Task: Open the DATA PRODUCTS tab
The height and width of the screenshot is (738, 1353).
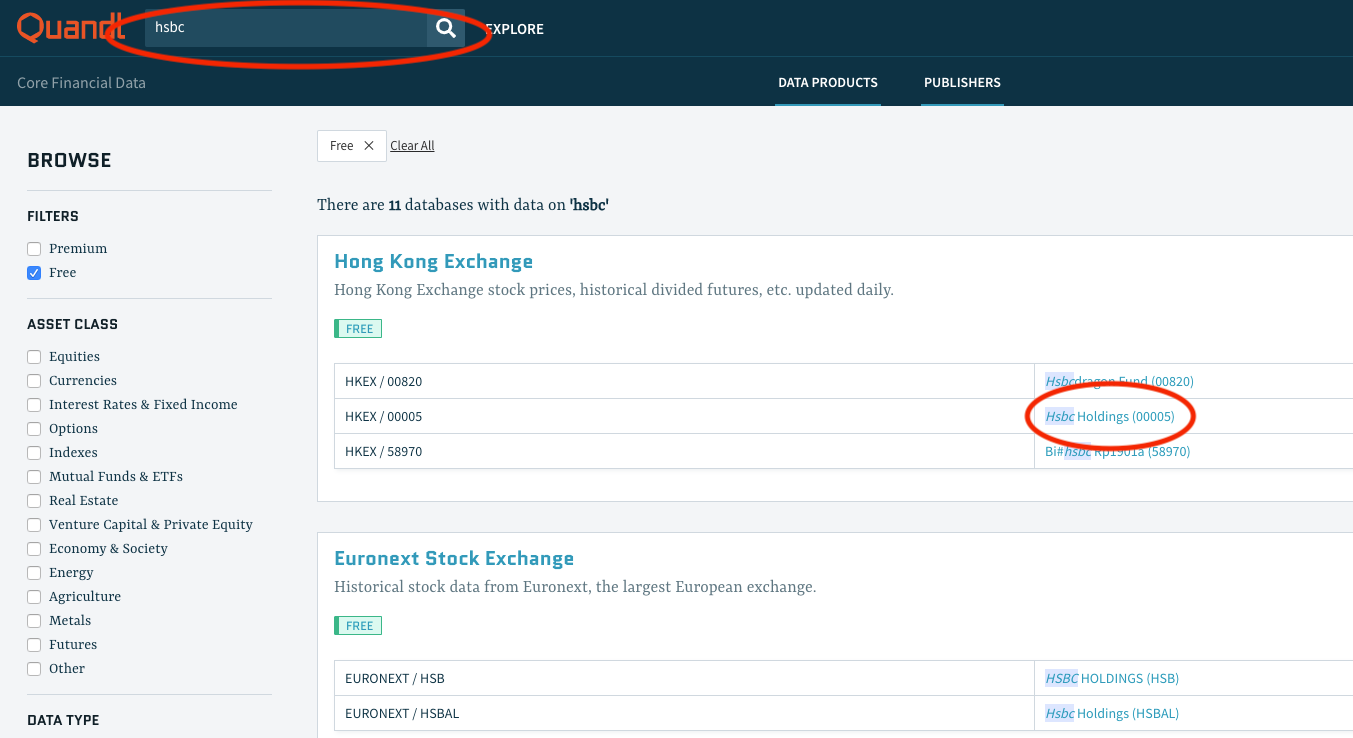Action: tap(827, 83)
